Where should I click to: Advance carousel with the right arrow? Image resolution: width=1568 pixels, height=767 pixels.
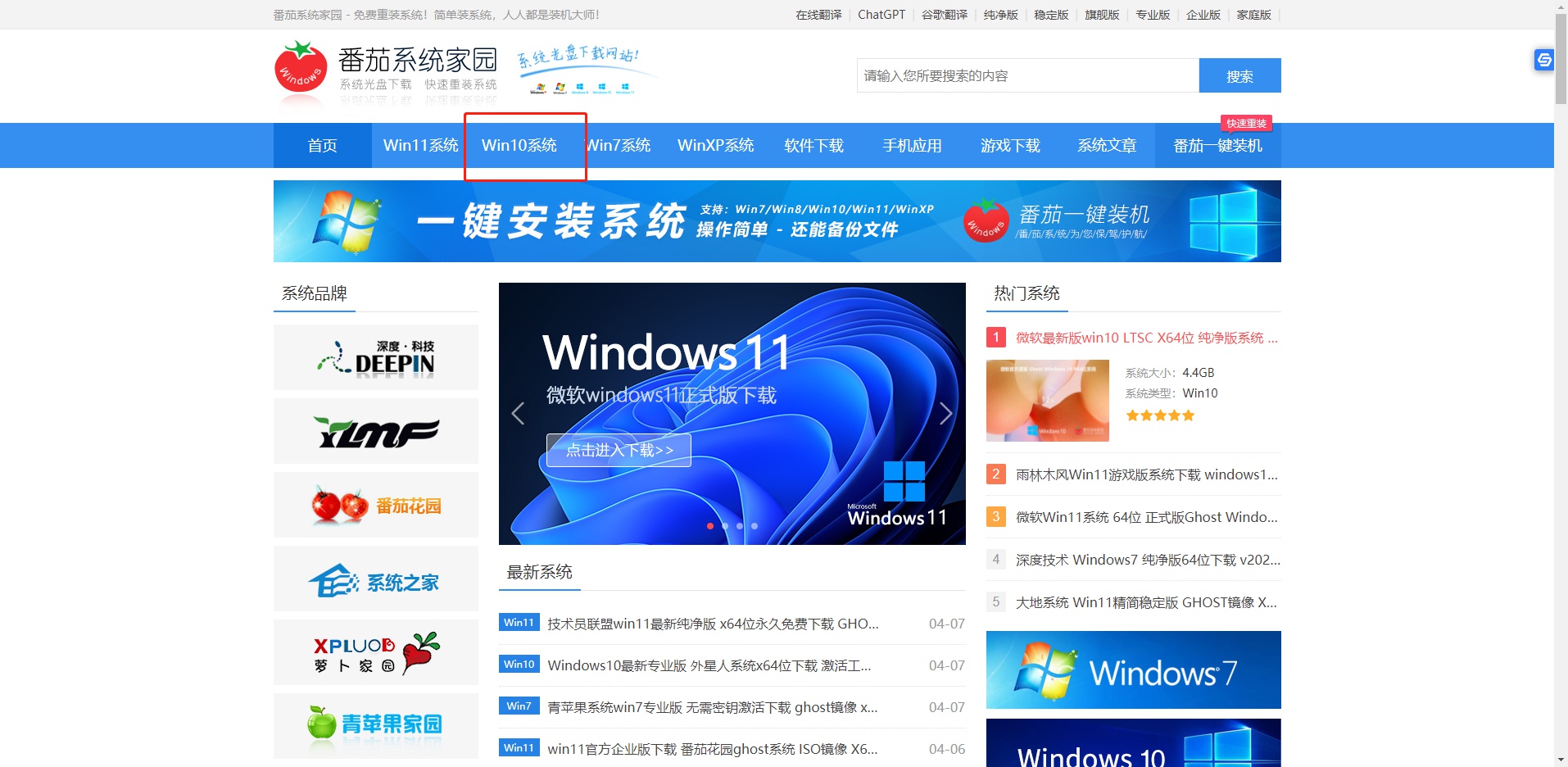tap(946, 414)
